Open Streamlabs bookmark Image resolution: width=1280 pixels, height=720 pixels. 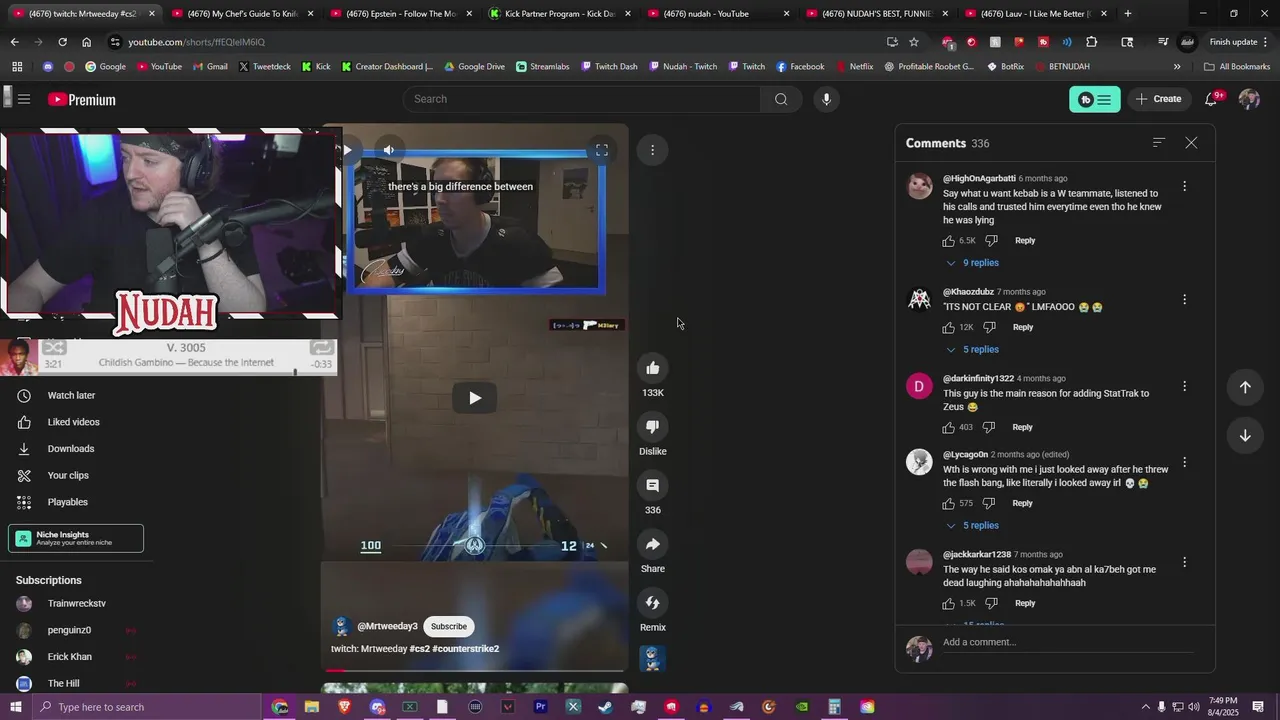pyautogui.click(x=543, y=67)
